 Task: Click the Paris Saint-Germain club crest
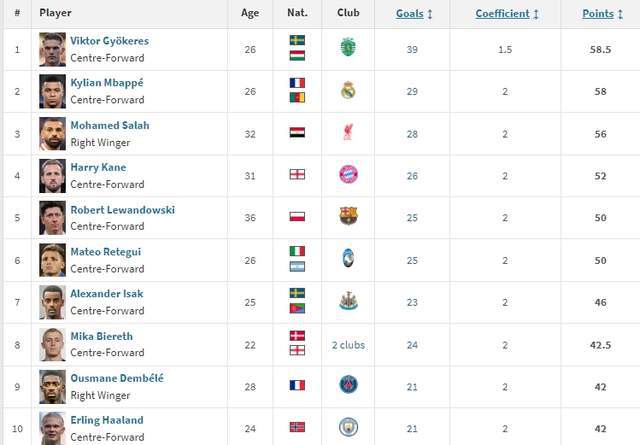(x=348, y=384)
